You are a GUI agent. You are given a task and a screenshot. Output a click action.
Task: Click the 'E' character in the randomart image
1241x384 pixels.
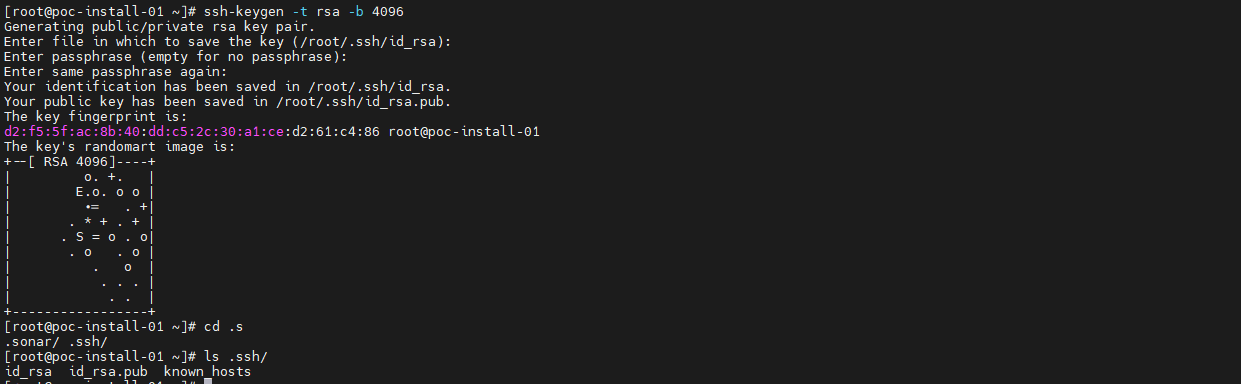click(80, 191)
